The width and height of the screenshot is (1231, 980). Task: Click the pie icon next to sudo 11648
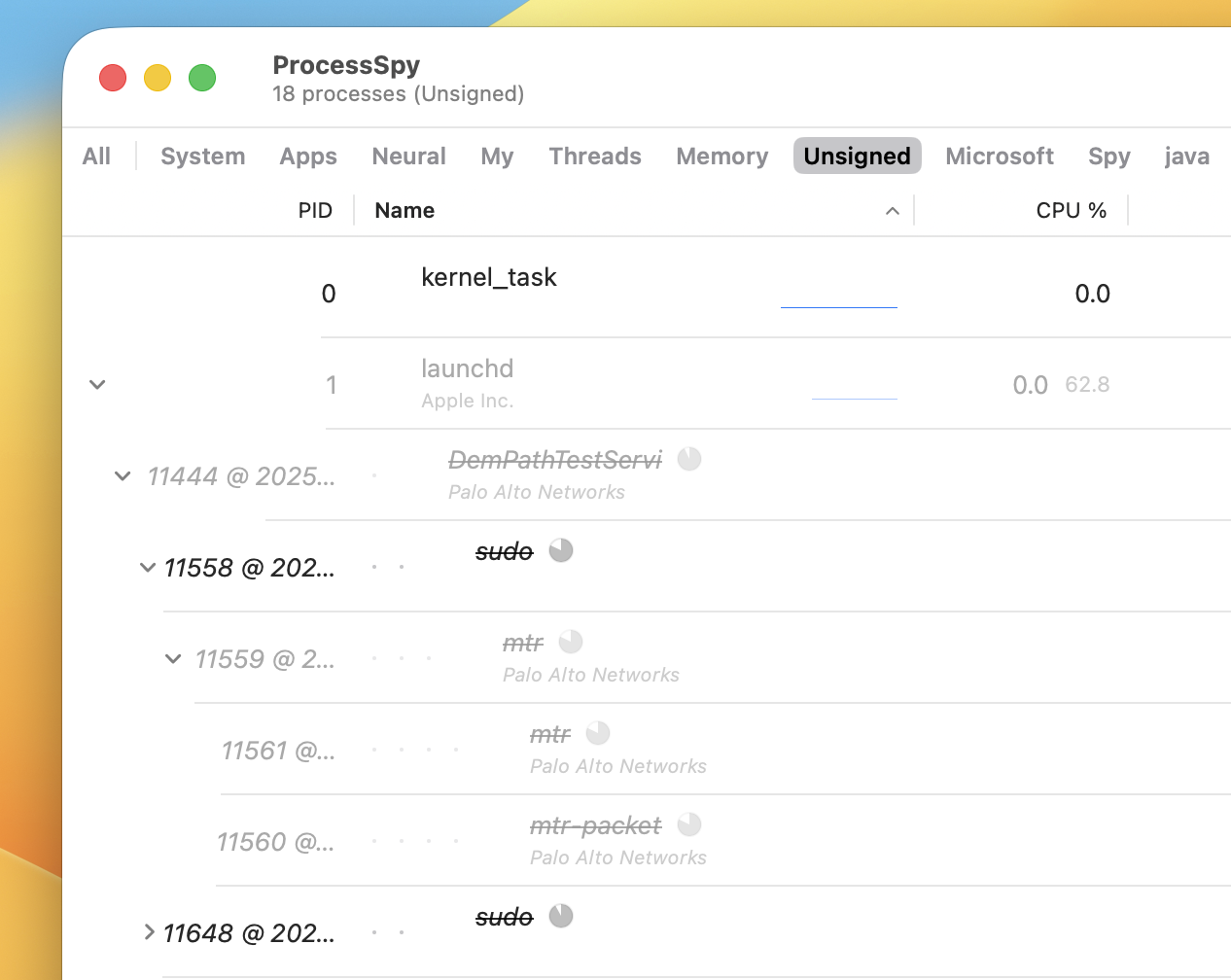pos(561,915)
